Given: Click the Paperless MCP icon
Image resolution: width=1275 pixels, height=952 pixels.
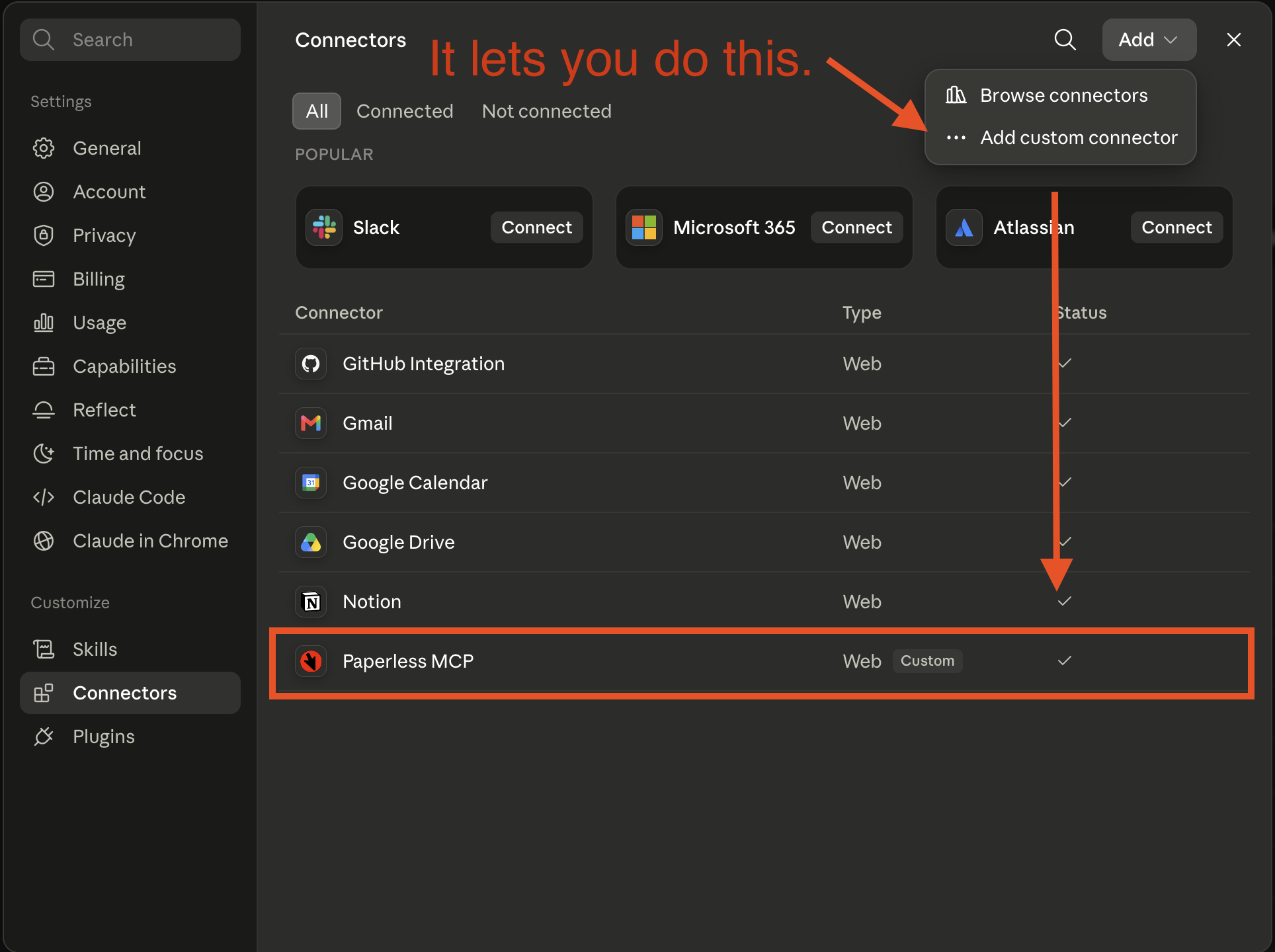Looking at the screenshot, I should [311, 661].
